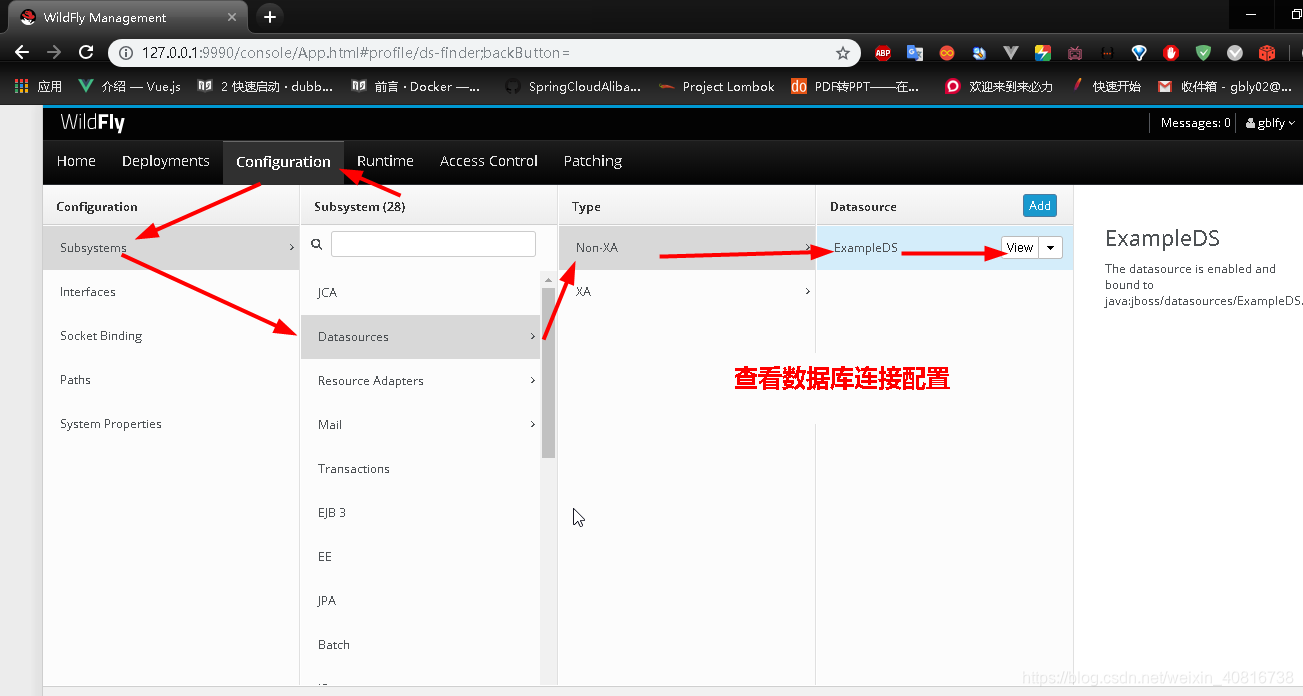Click the magnifier icon in subsystem search
Screen dimensions: 1303x696
tap(317, 244)
